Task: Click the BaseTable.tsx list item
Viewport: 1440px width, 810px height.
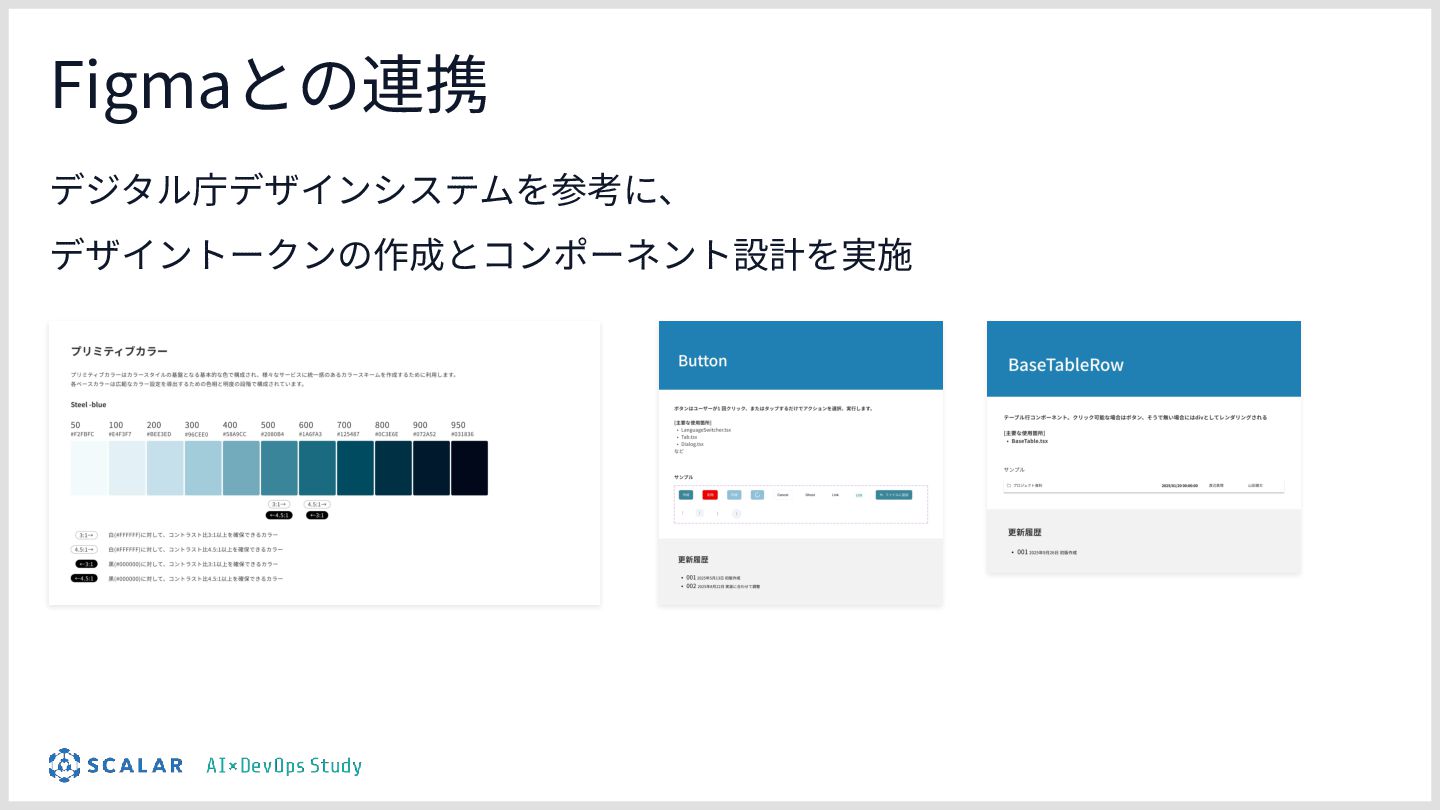Action: click(1029, 441)
